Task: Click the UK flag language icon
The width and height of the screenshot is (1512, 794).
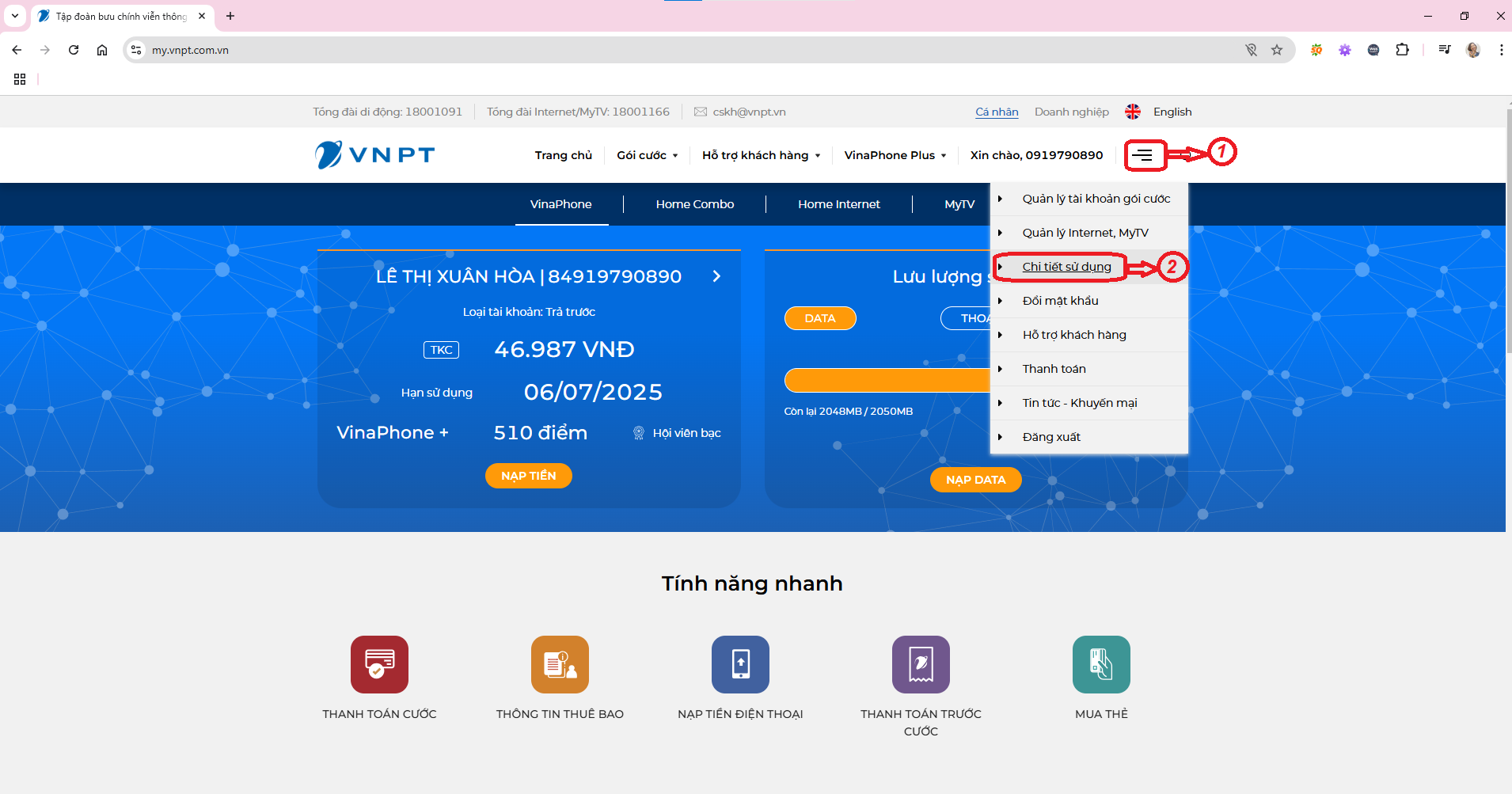Action: coord(1133,112)
